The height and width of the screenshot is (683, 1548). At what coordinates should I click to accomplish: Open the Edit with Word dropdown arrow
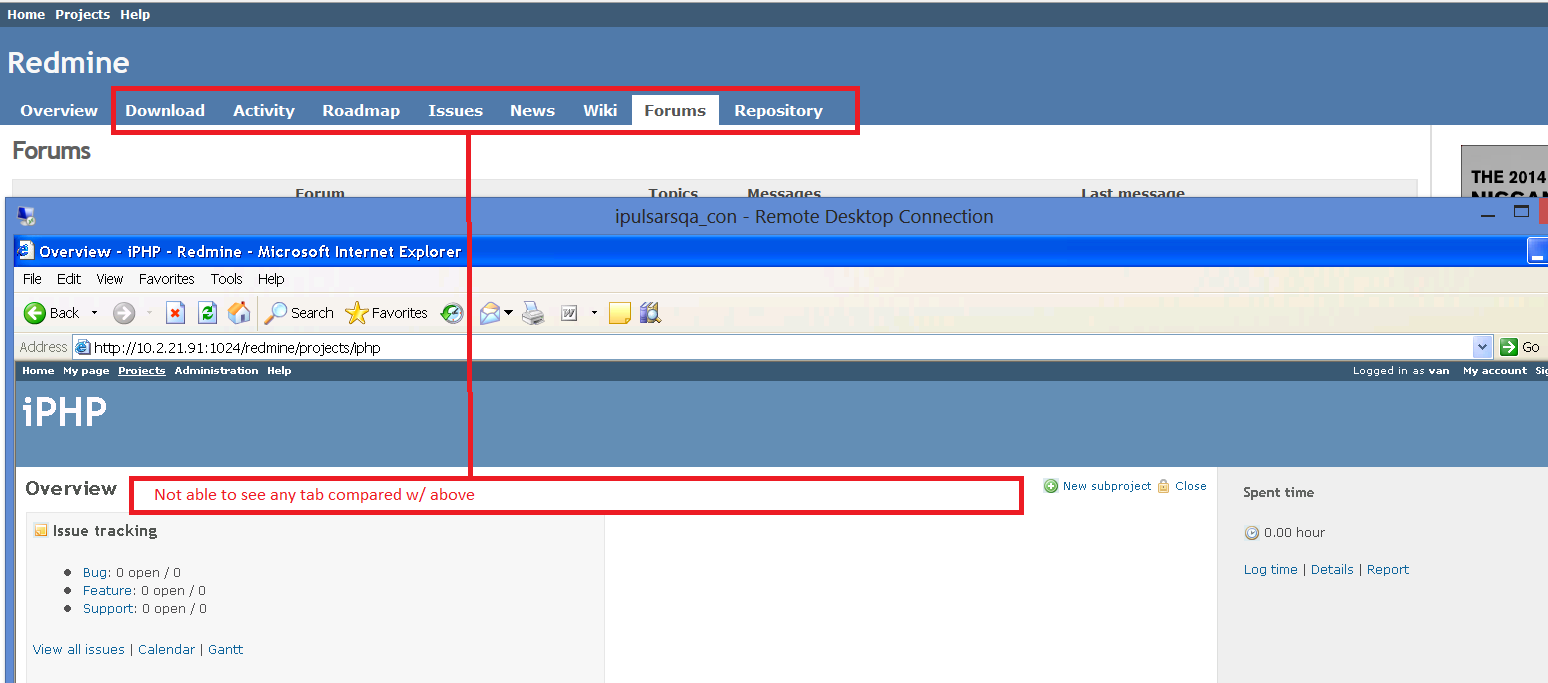point(594,313)
